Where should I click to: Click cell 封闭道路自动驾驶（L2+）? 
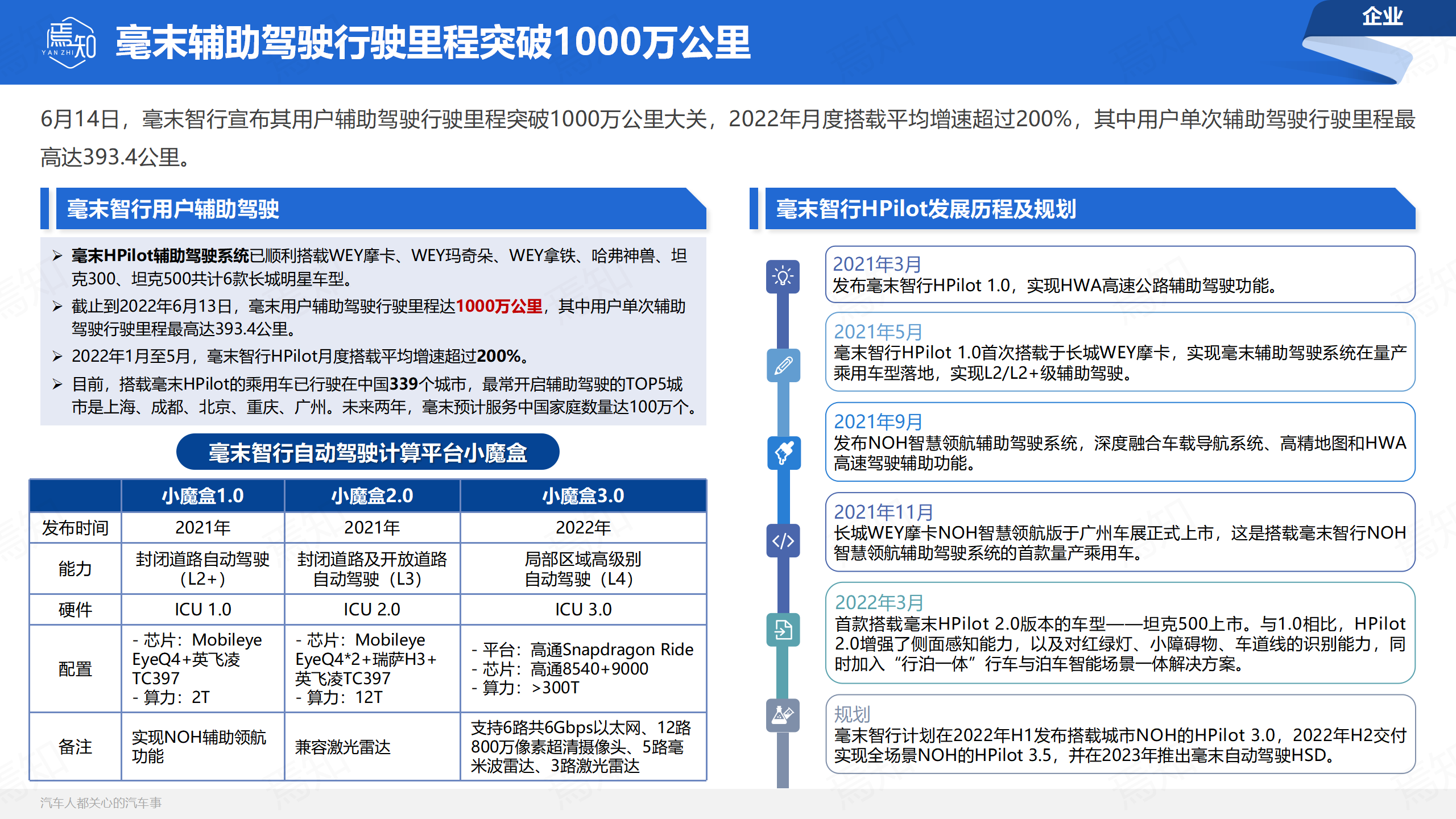pyautogui.click(x=202, y=569)
